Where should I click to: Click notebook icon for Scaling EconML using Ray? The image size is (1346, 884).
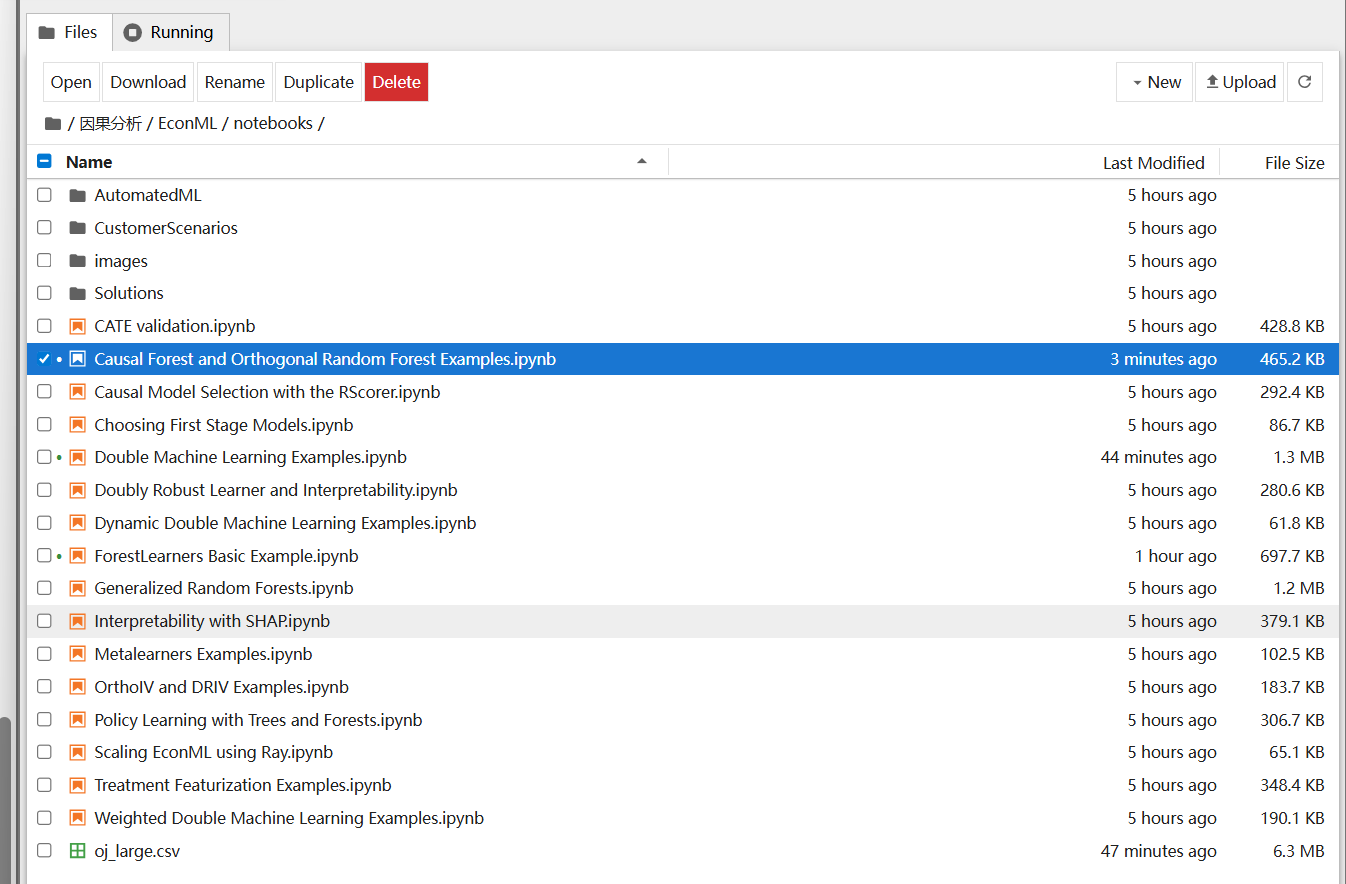(77, 752)
